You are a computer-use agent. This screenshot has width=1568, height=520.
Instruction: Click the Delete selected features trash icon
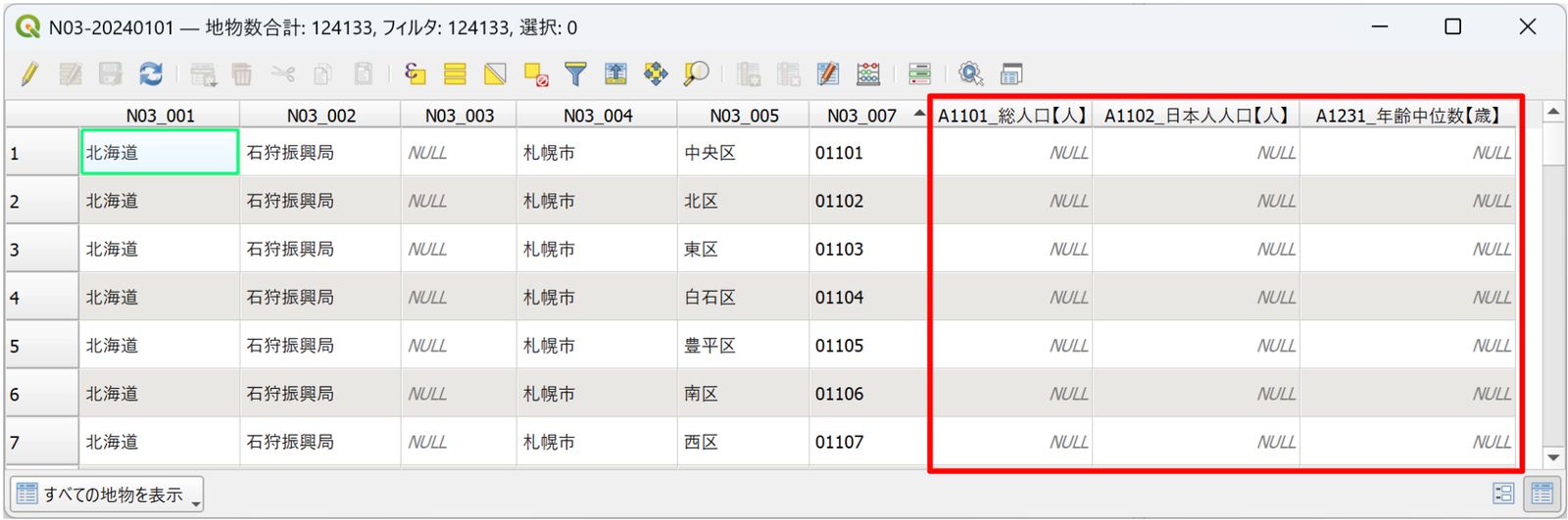242,73
